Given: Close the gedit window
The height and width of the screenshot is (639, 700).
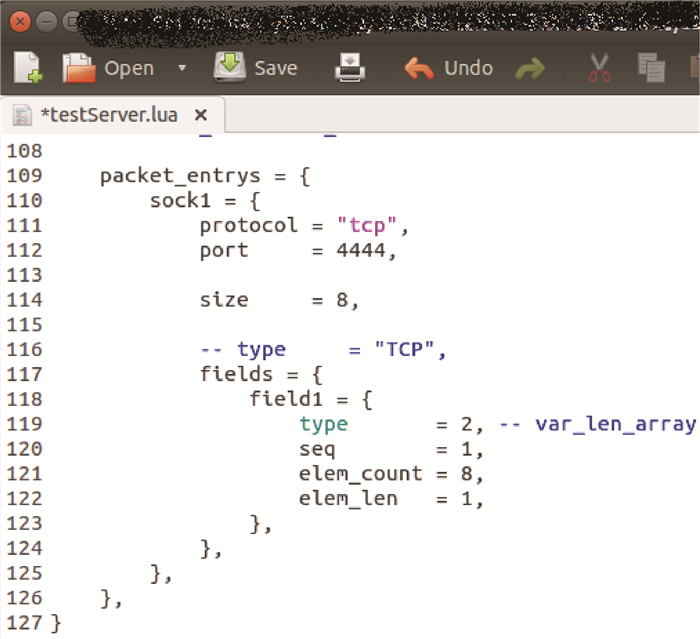Looking at the screenshot, I should (21, 20).
